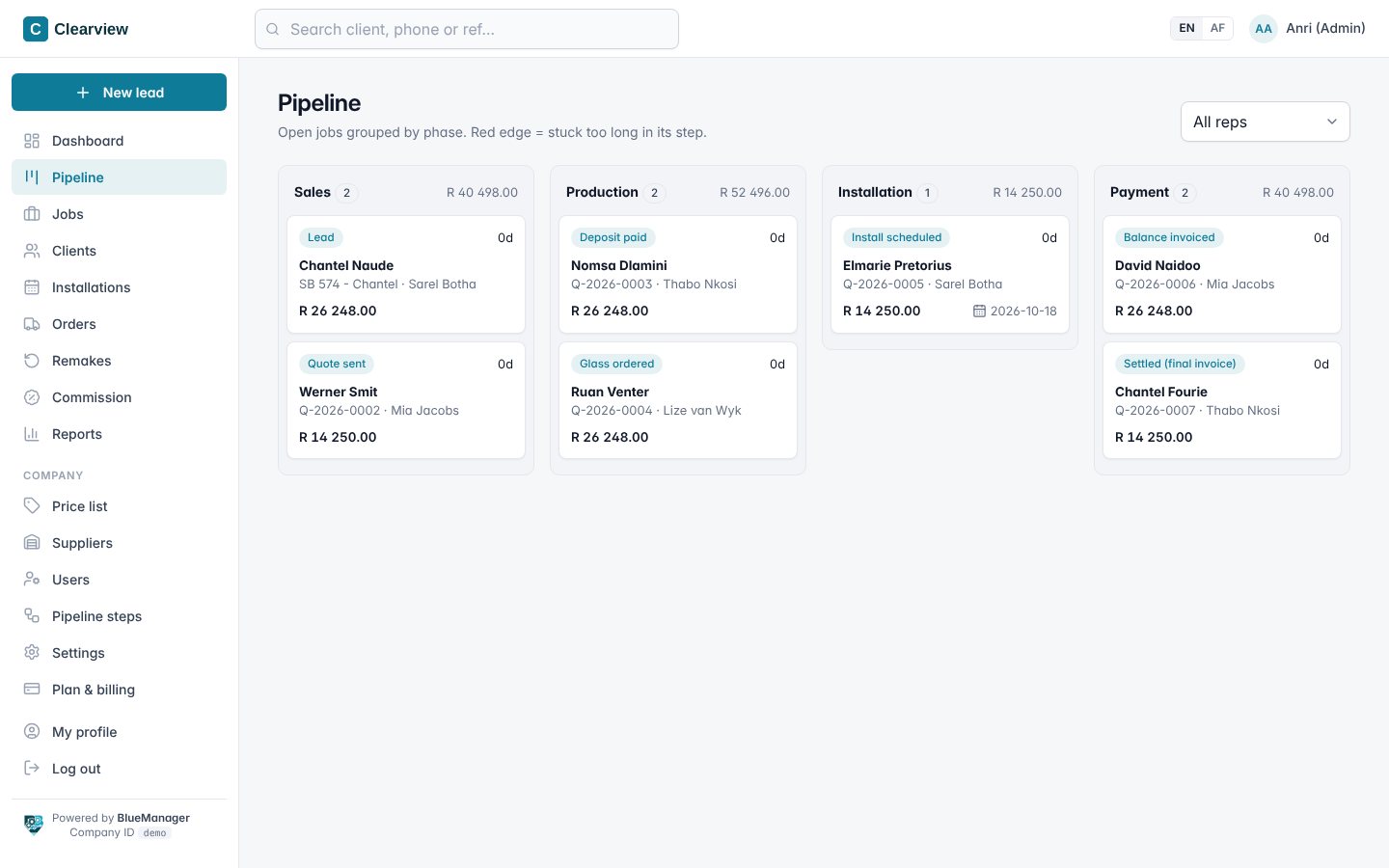Click the Orders truck icon
This screenshot has height=868, width=1389.
[32, 324]
